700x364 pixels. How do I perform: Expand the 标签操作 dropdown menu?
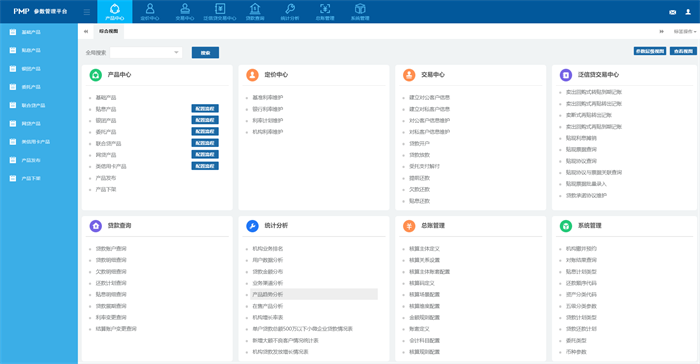(685, 32)
